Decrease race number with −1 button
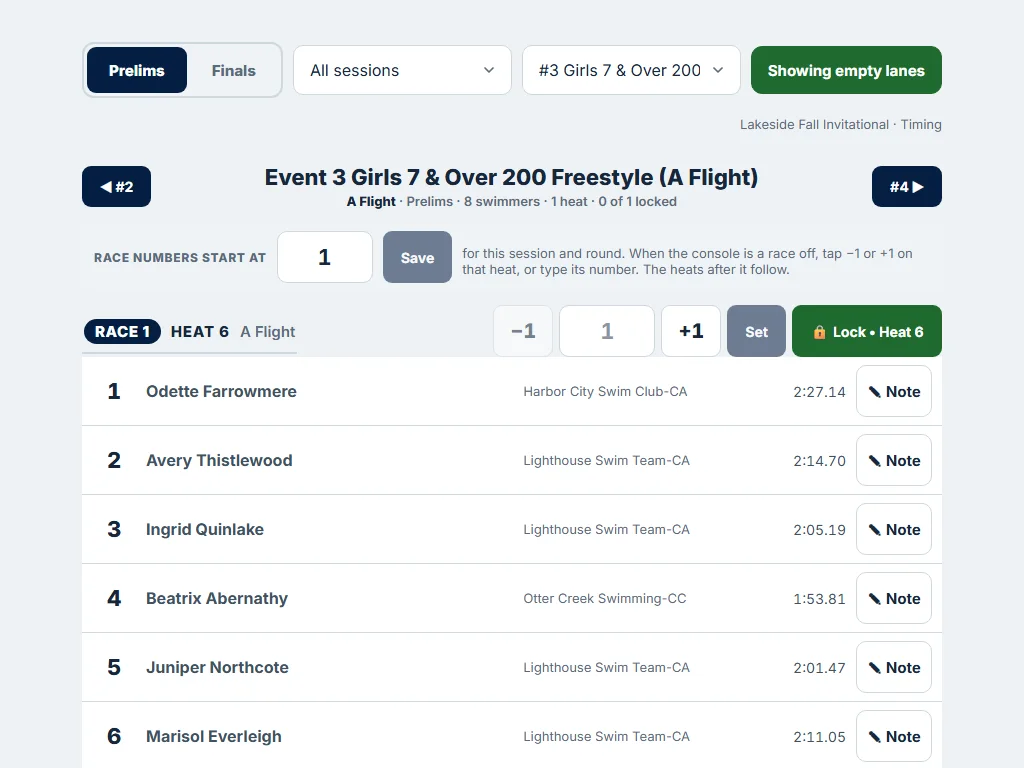1024x768 pixels. coord(523,331)
